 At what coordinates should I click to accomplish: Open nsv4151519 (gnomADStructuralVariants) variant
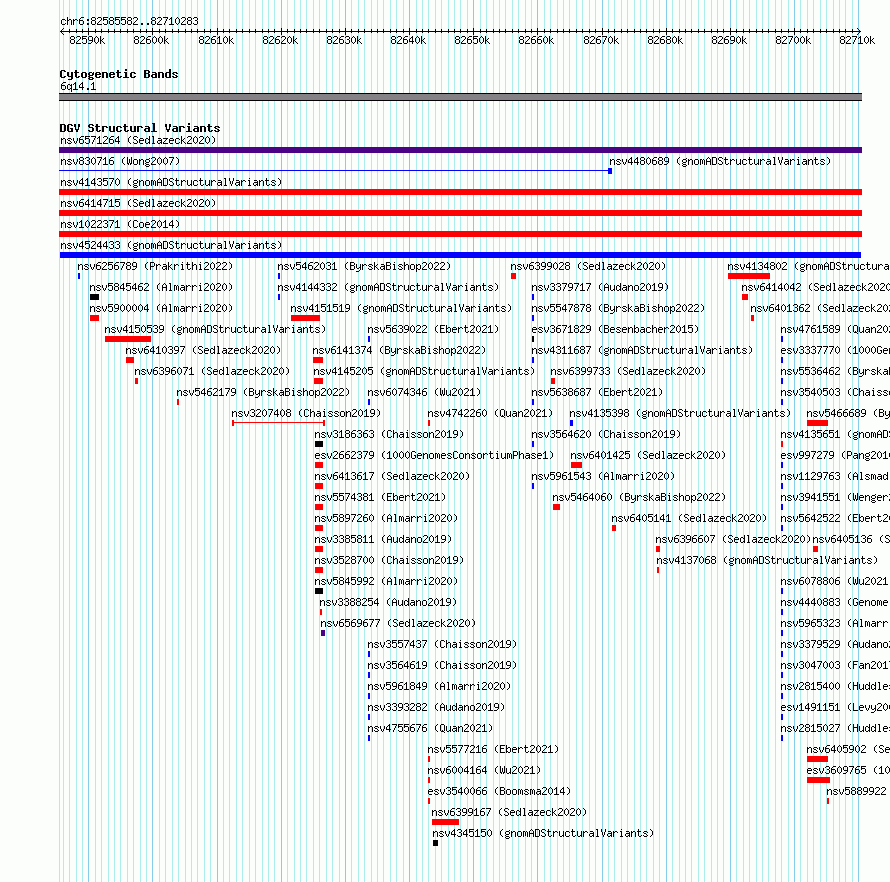[401, 308]
